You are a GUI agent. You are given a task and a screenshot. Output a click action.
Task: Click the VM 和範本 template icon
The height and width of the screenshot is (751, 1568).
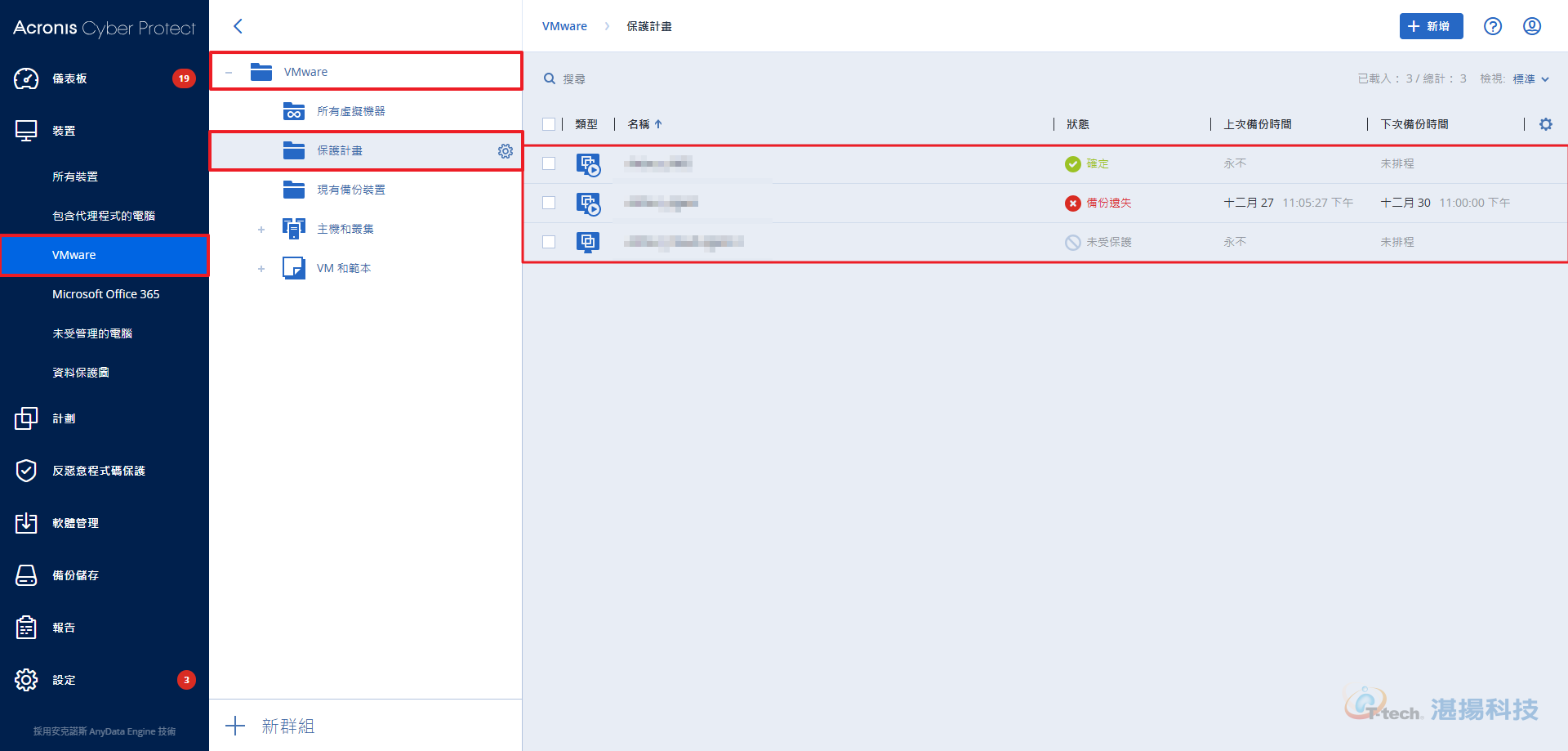click(294, 268)
